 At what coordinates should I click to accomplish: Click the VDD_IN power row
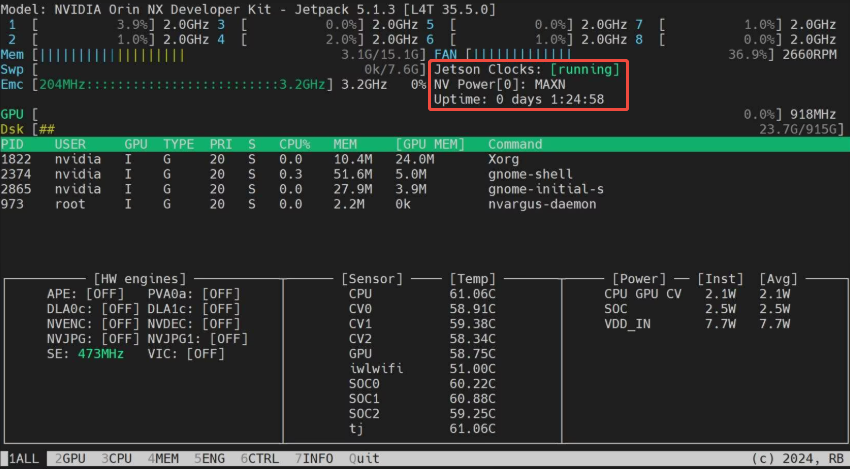point(697,324)
